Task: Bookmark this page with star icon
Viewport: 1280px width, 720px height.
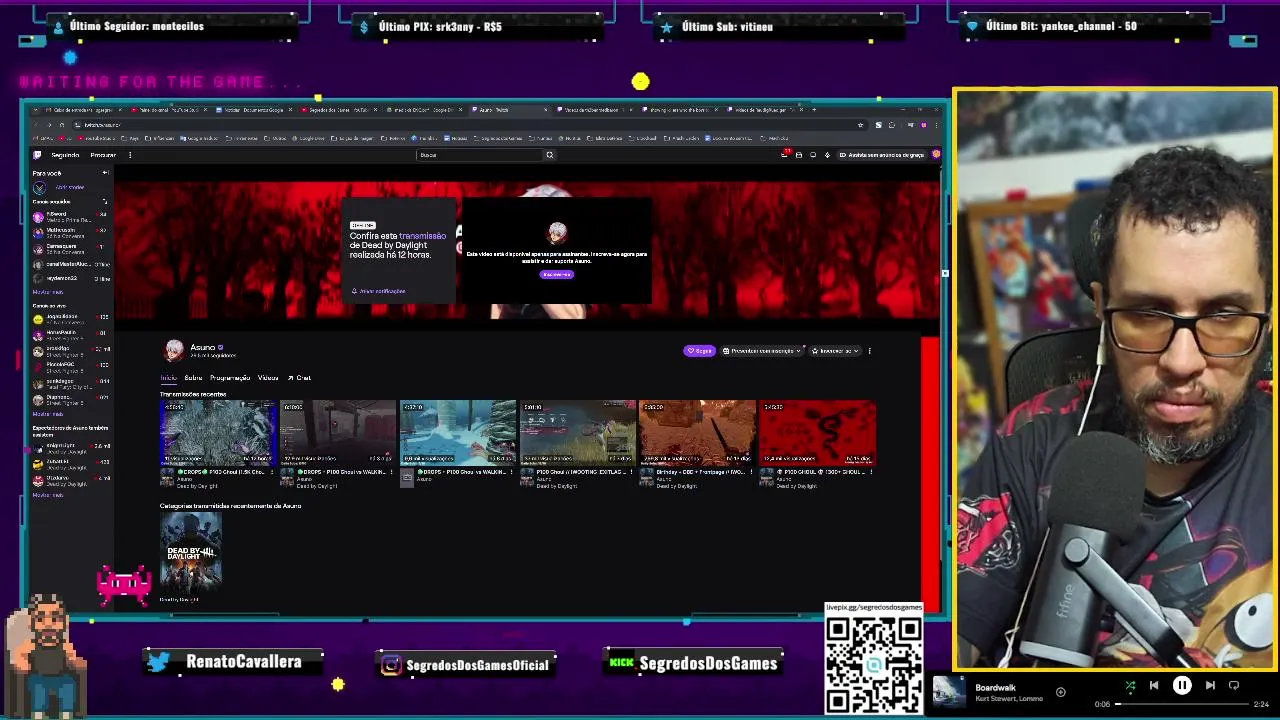Action: point(861,125)
